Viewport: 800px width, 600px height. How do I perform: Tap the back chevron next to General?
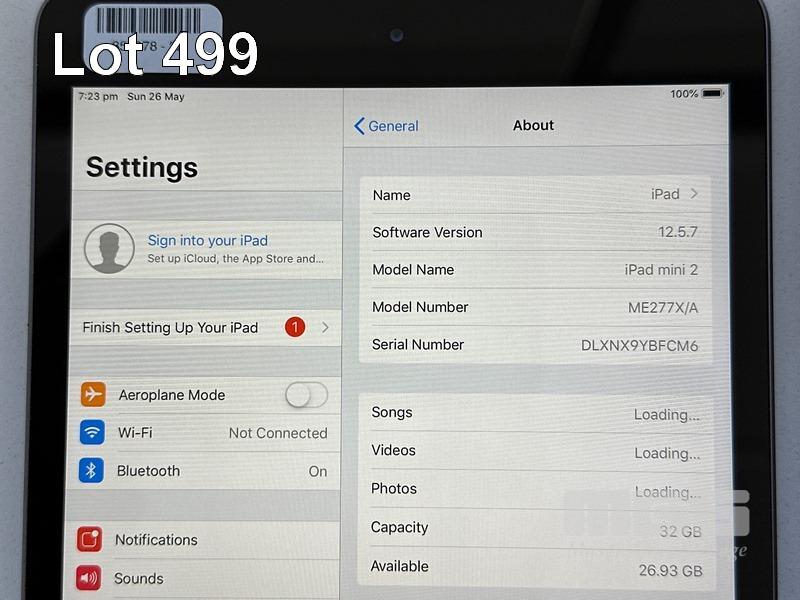click(359, 126)
